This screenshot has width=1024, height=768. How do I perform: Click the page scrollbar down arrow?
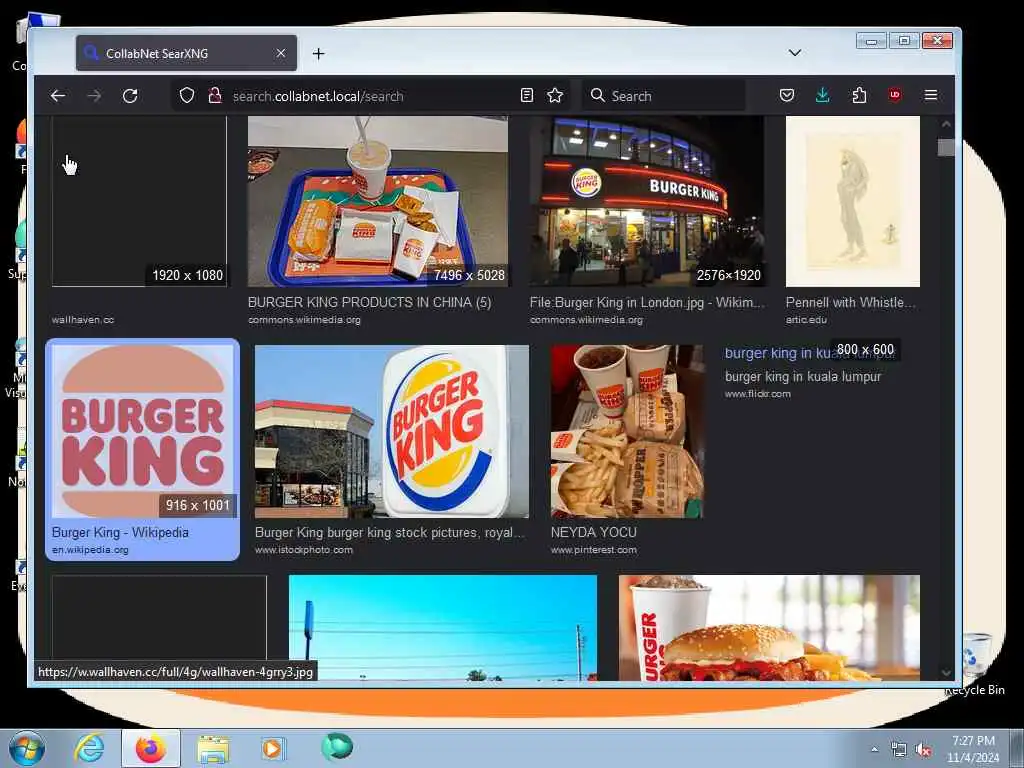946,673
